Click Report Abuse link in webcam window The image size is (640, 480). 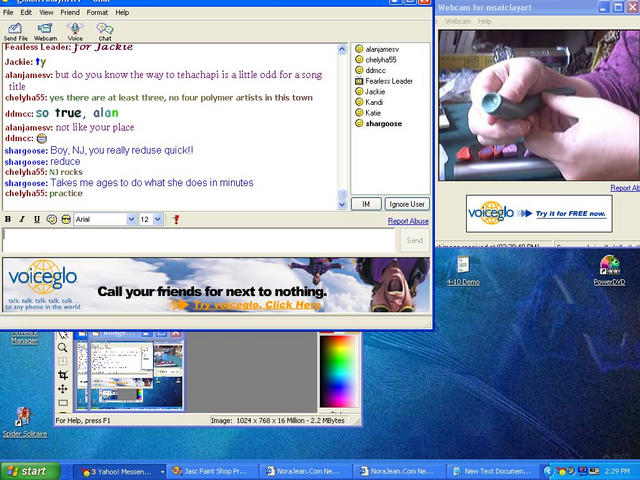(625, 188)
